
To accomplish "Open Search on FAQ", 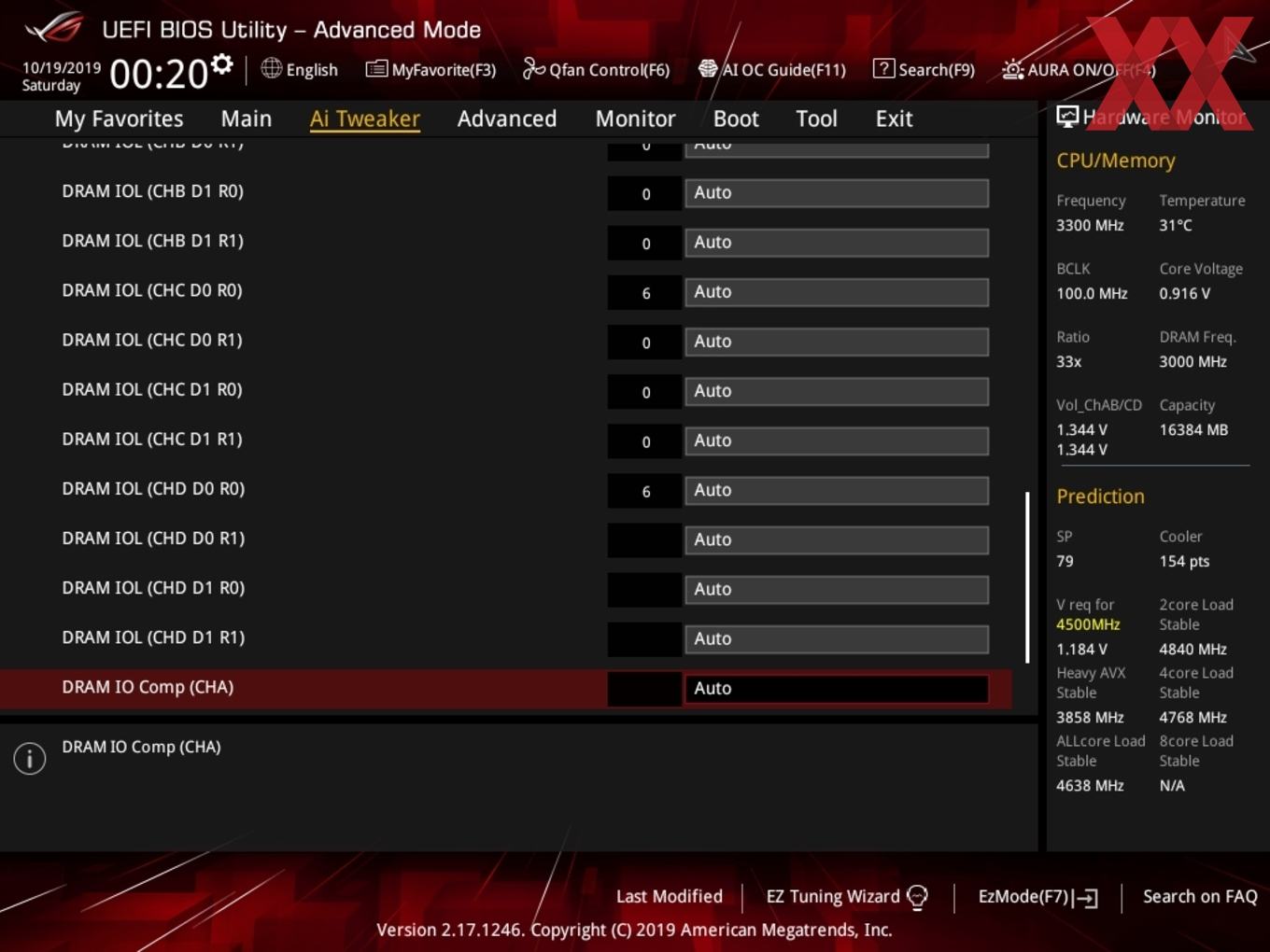I will click(x=1200, y=897).
